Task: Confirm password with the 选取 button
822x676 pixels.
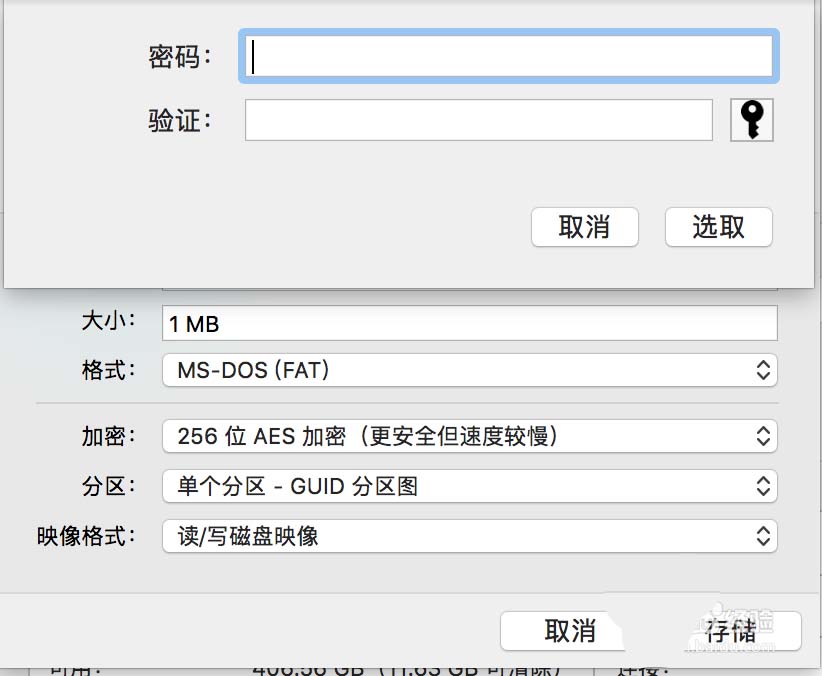Action: [x=718, y=227]
